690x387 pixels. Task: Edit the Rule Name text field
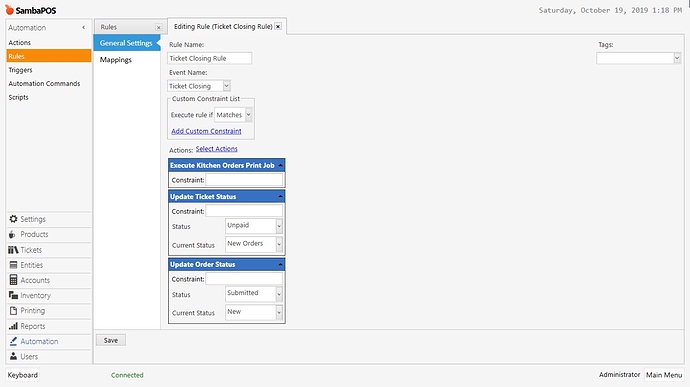click(209, 58)
